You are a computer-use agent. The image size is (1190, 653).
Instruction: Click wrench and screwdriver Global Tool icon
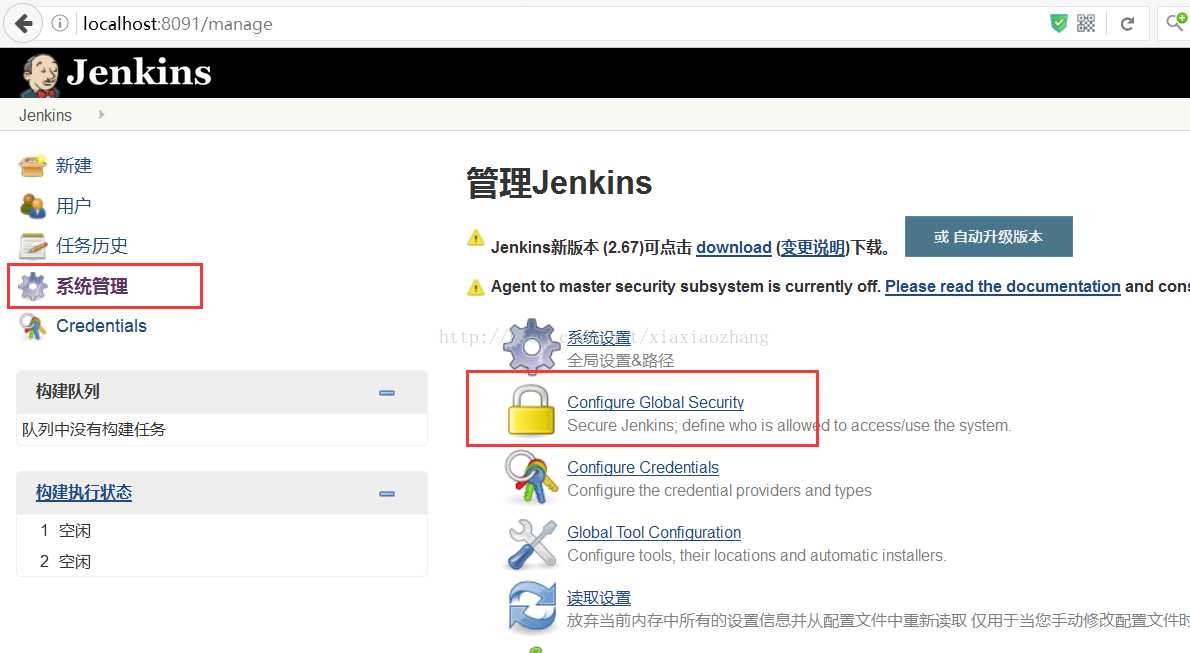530,544
